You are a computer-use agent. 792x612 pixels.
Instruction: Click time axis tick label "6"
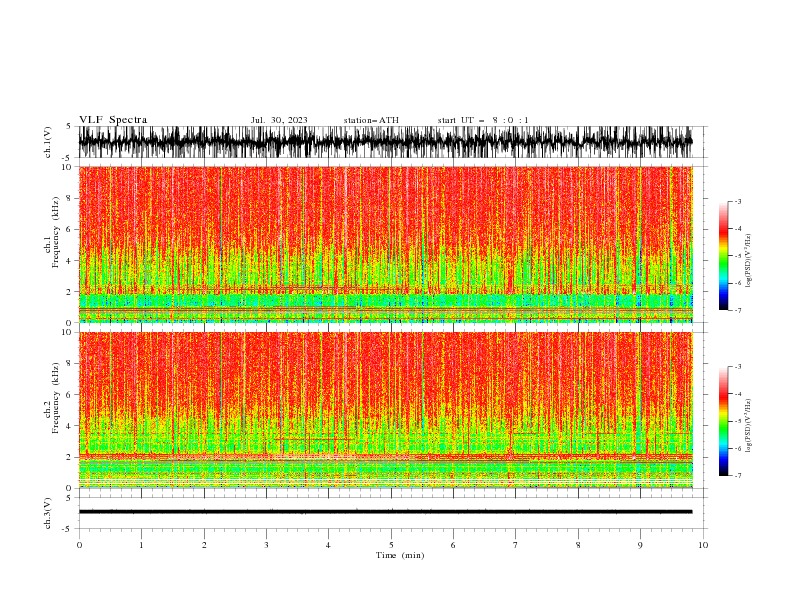click(x=453, y=545)
